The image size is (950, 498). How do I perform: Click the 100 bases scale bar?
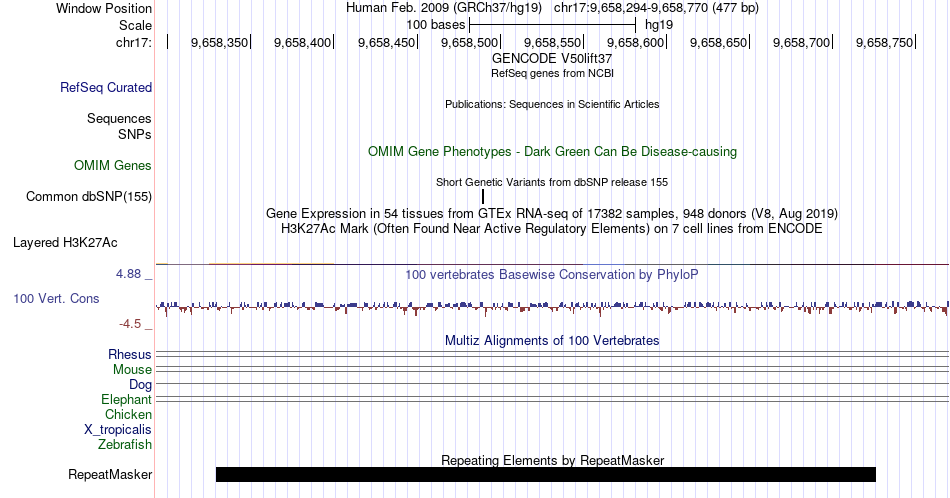tap(553, 25)
